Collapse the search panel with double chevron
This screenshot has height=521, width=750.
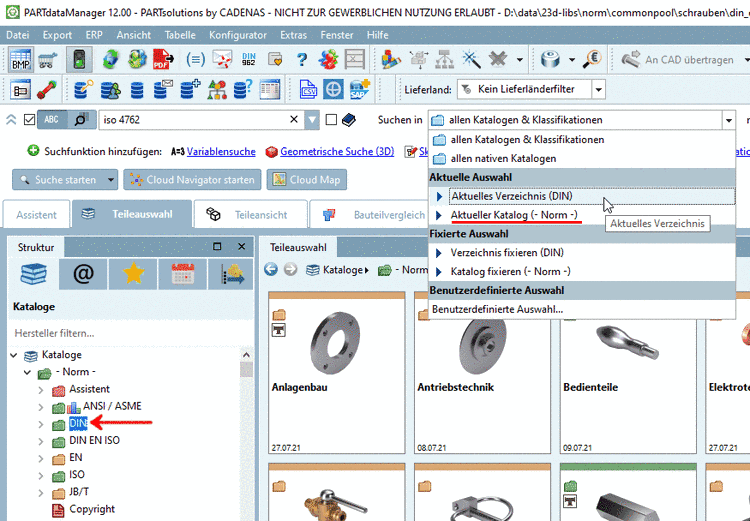point(11,120)
